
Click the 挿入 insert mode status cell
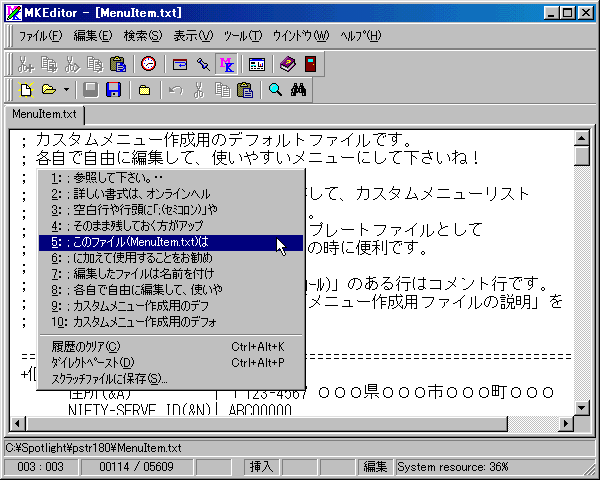pyautogui.click(x=262, y=467)
